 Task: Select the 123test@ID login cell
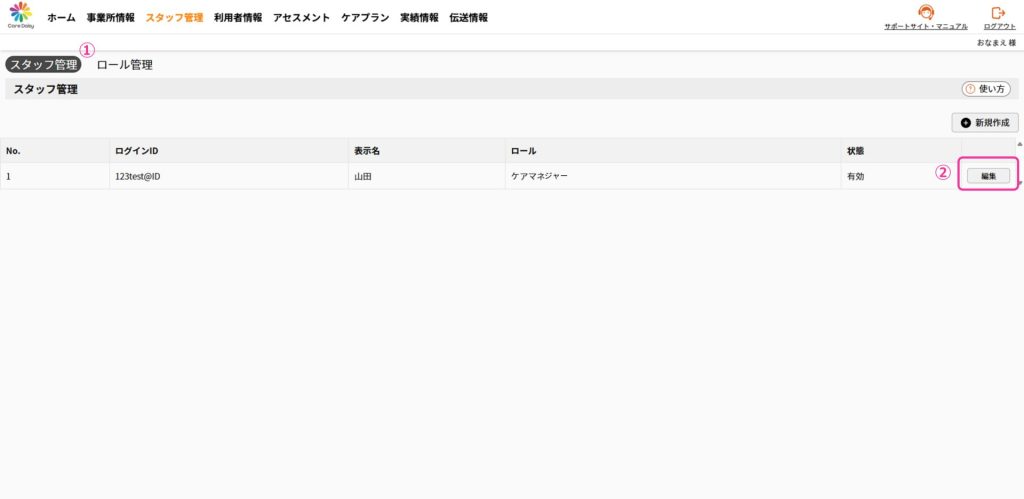139,176
